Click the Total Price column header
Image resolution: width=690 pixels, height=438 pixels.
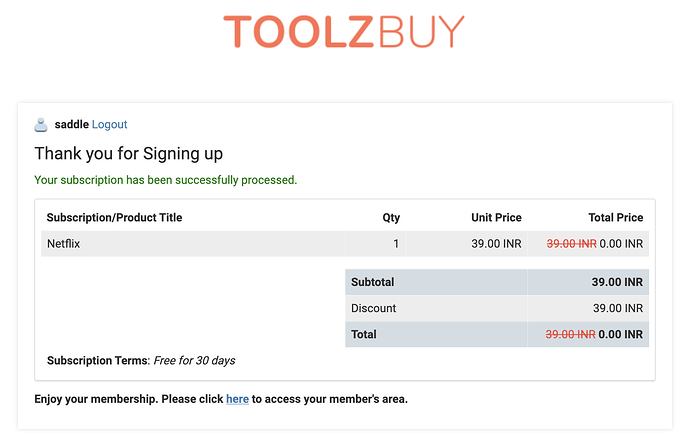(616, 217)
